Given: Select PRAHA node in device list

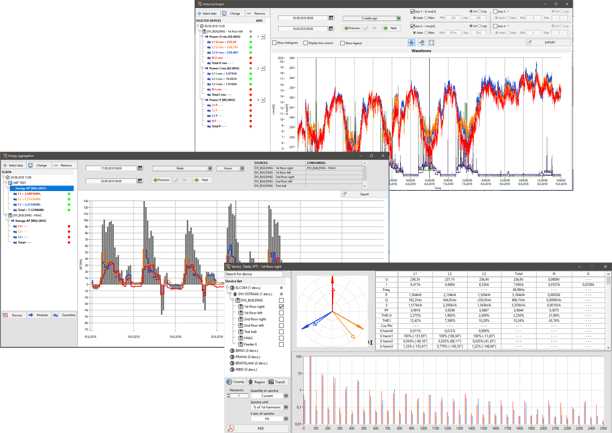Looking at the screenshot, I should click(x=244, y=357).
